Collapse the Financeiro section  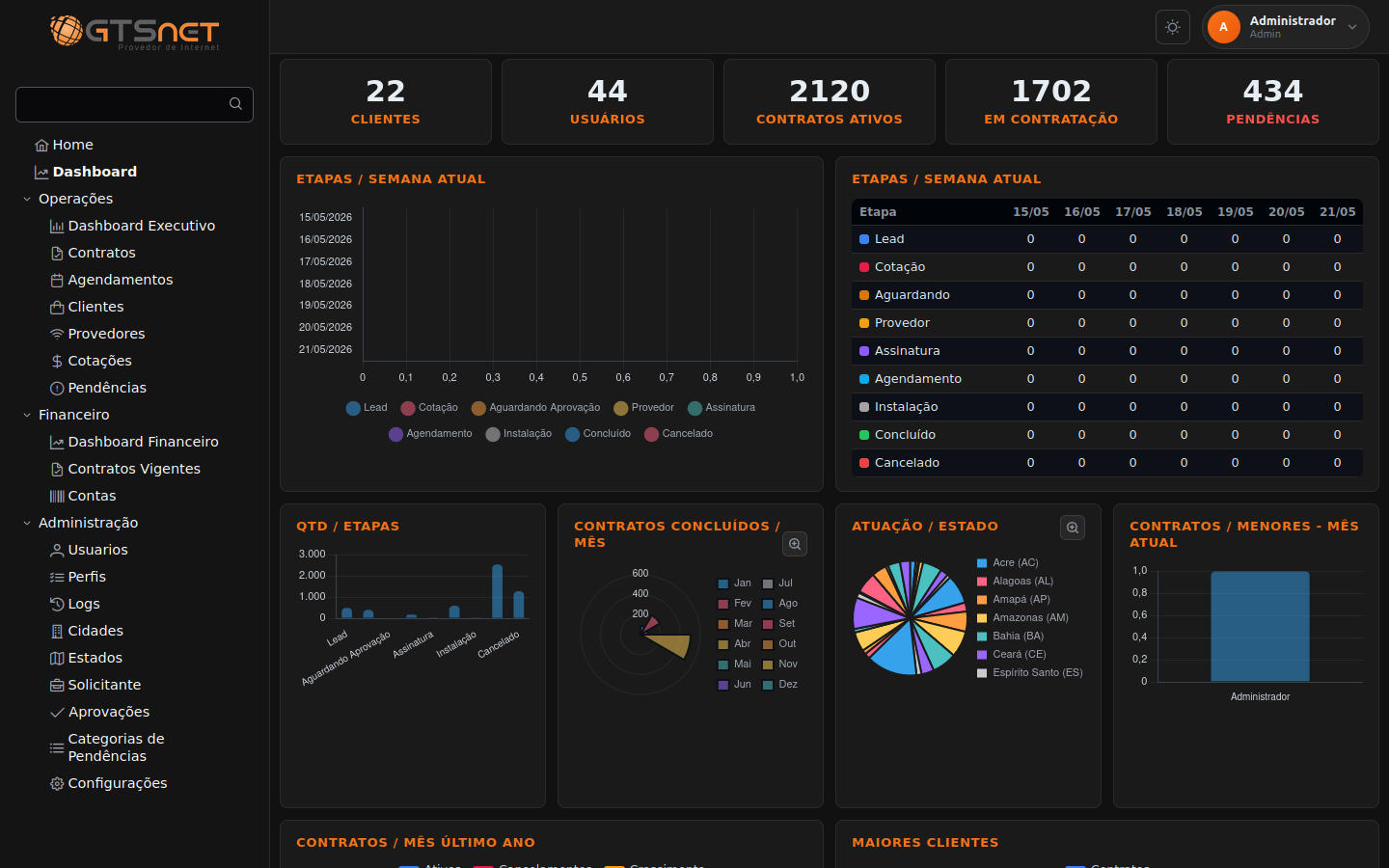(66, 415)
